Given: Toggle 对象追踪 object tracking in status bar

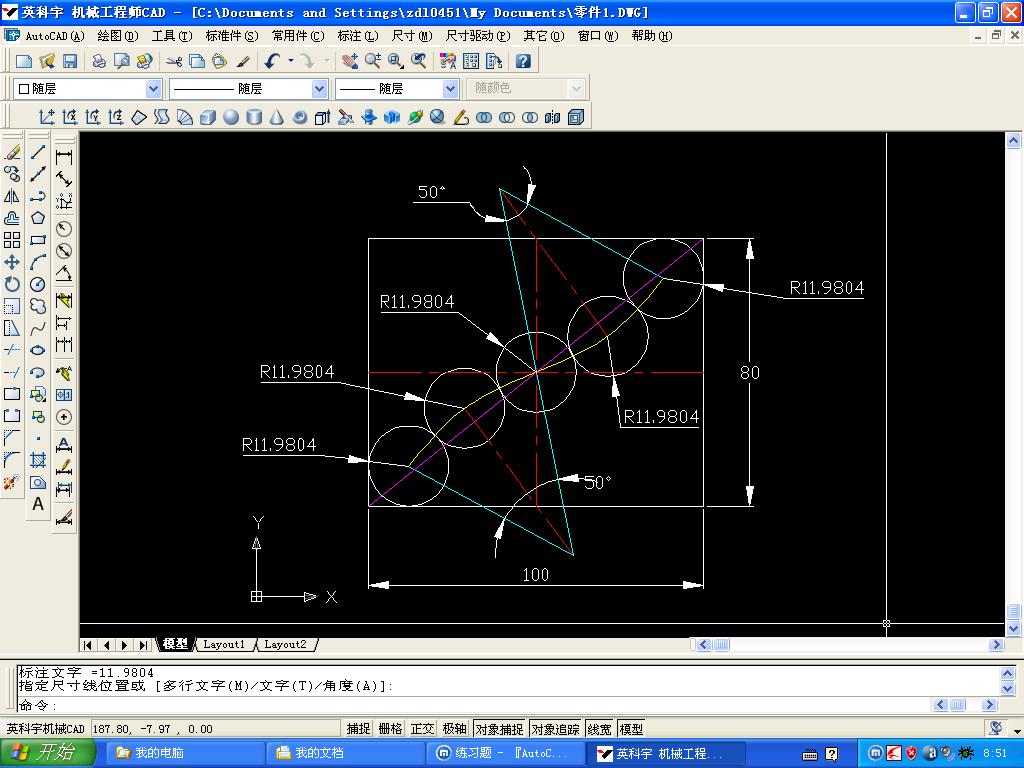Looking at the screenshot, I should 556,729.
